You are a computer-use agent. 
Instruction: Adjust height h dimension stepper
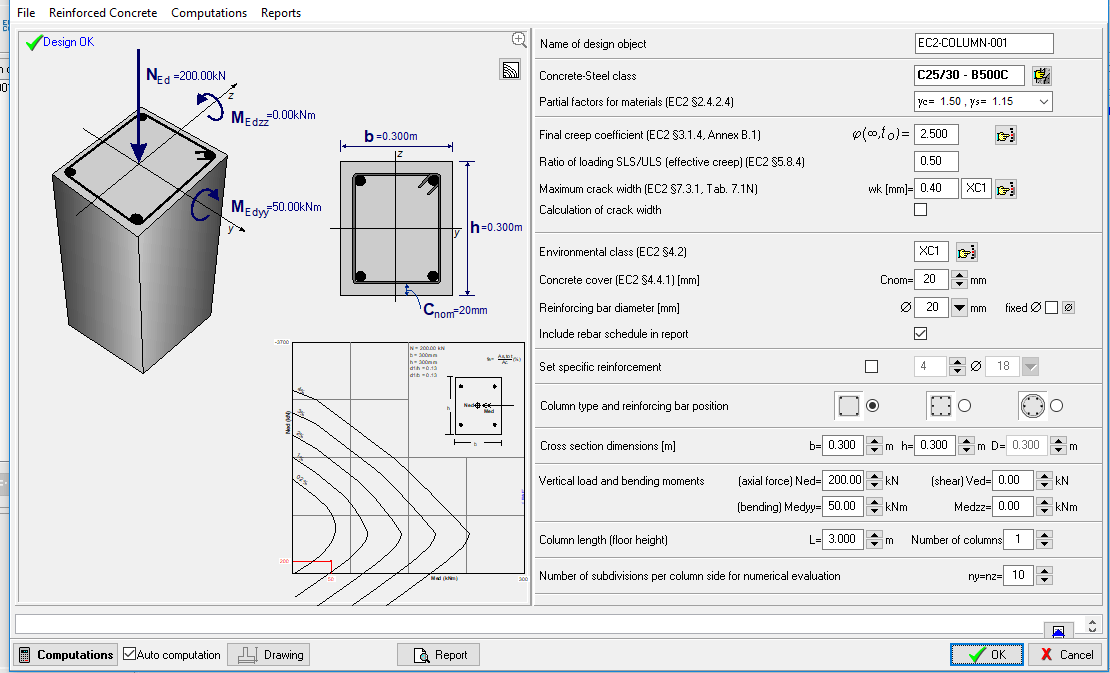click(966, 446)
